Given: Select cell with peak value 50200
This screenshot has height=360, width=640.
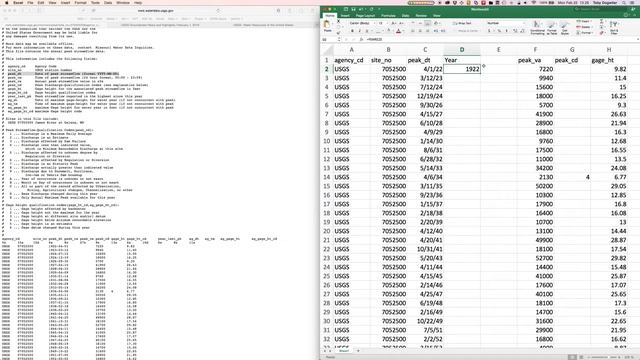Looking at the screenshot, I should [x=535, y=186].
